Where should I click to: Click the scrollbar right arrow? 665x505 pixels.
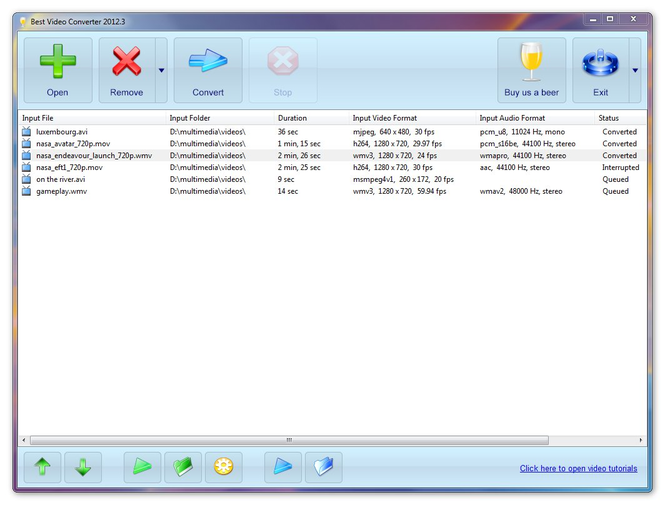click(x=641, y=440)
